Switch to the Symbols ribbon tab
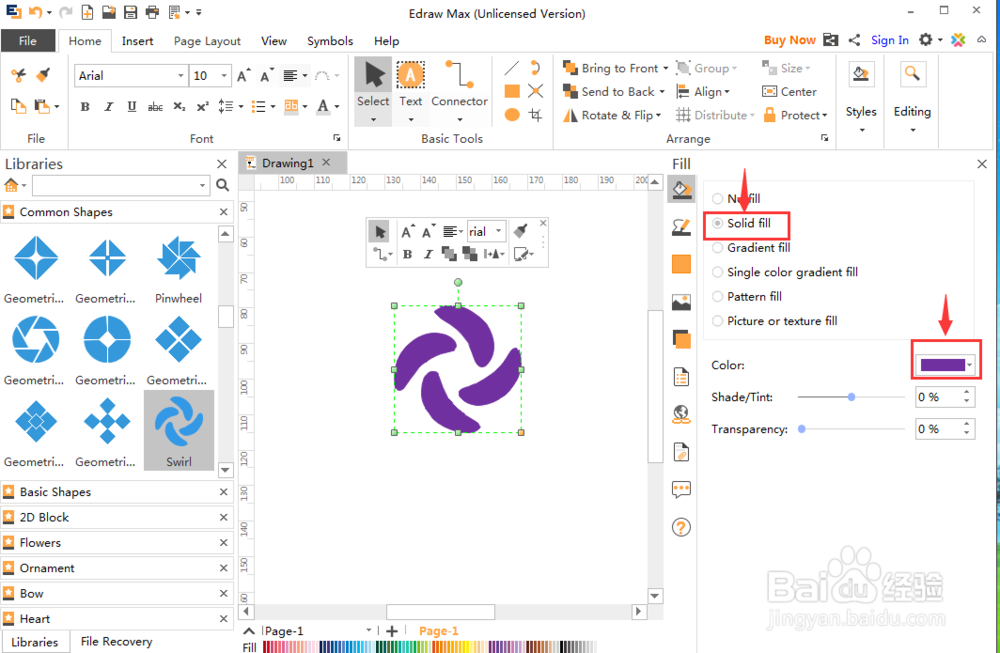The height and width of the screenshot is (653, 1000). tap(330, 41)
